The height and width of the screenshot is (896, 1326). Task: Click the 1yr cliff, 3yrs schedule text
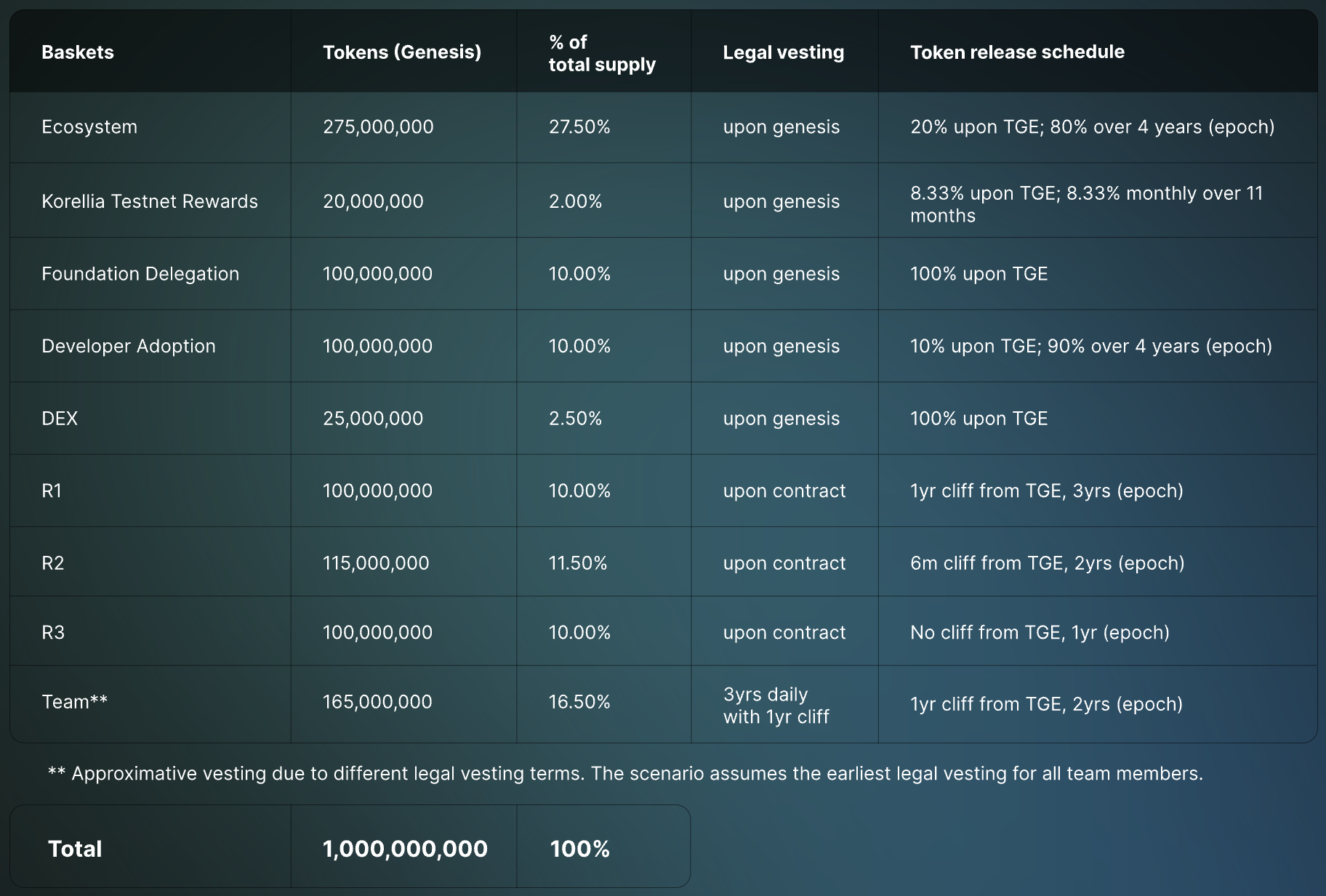(x=1047, y=491)
